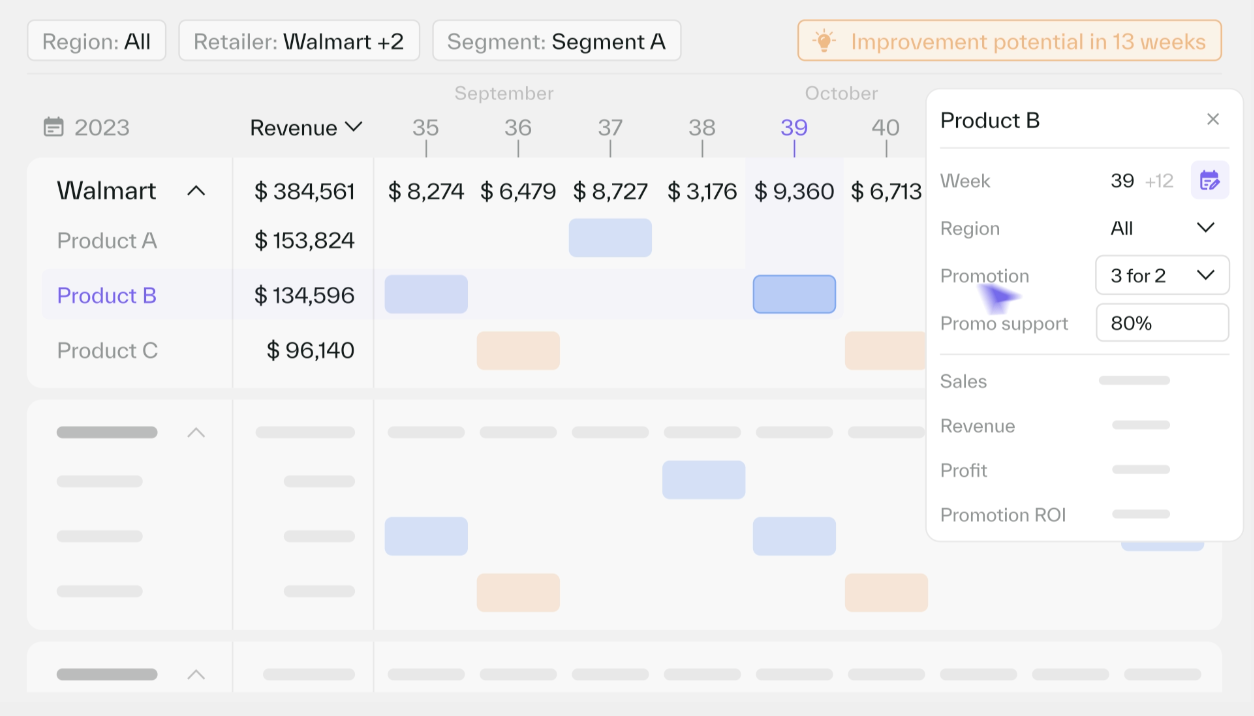The height and width of the screenshot is (716, 1254).
Task: Click the highlighted Product B row label
Action: [106, 295]
